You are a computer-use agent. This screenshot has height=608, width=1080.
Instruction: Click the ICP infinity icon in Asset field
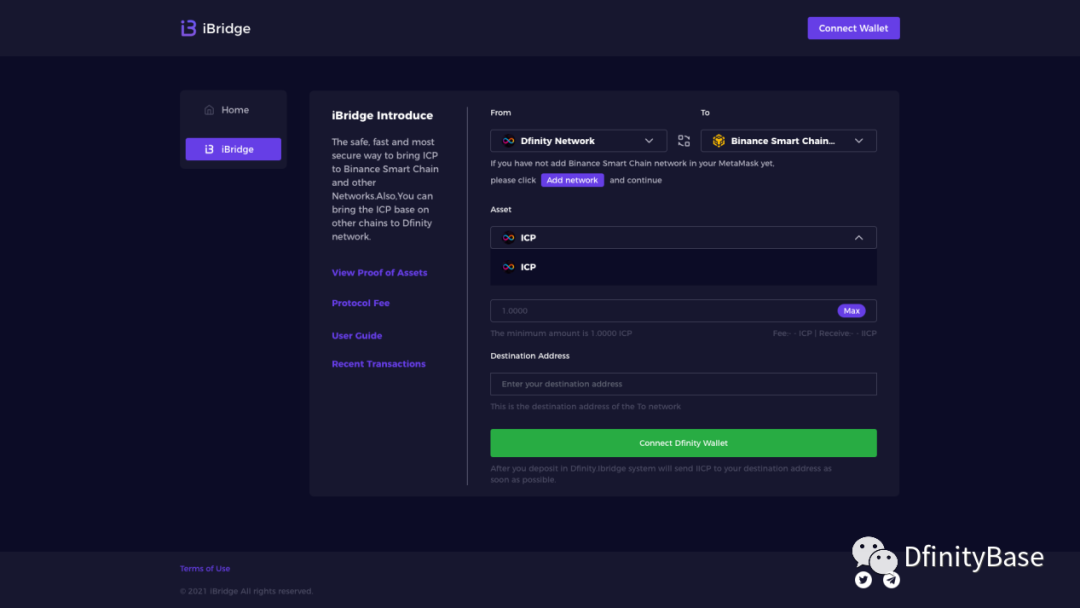tap(508, 238)
